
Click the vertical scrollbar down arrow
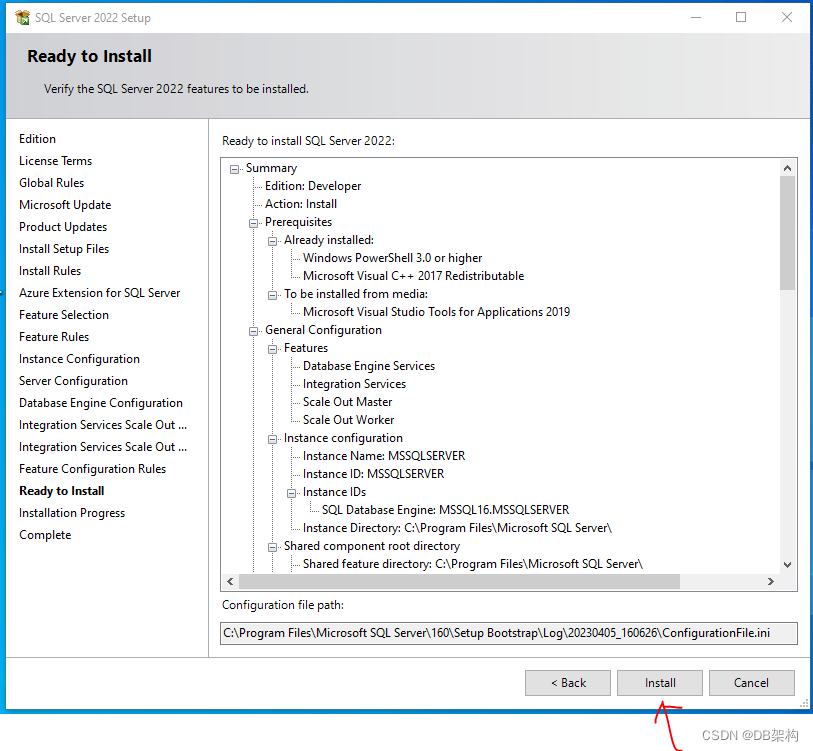[788, 566]
